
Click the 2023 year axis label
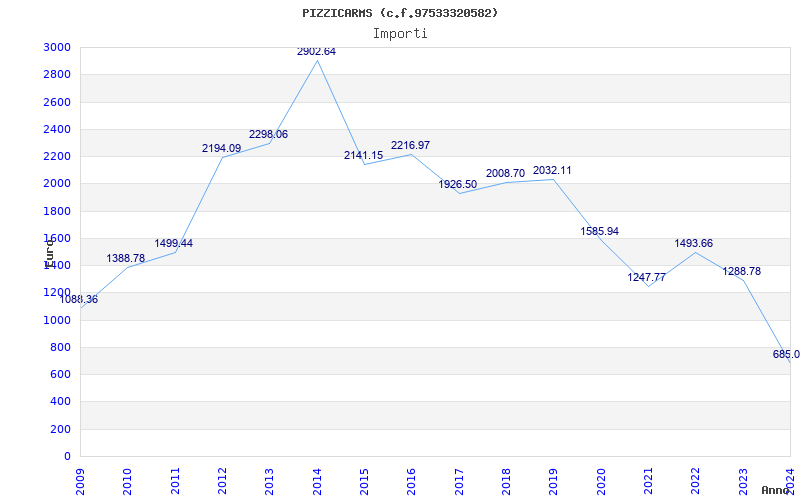pyautogui.click(x=742, y=481)
